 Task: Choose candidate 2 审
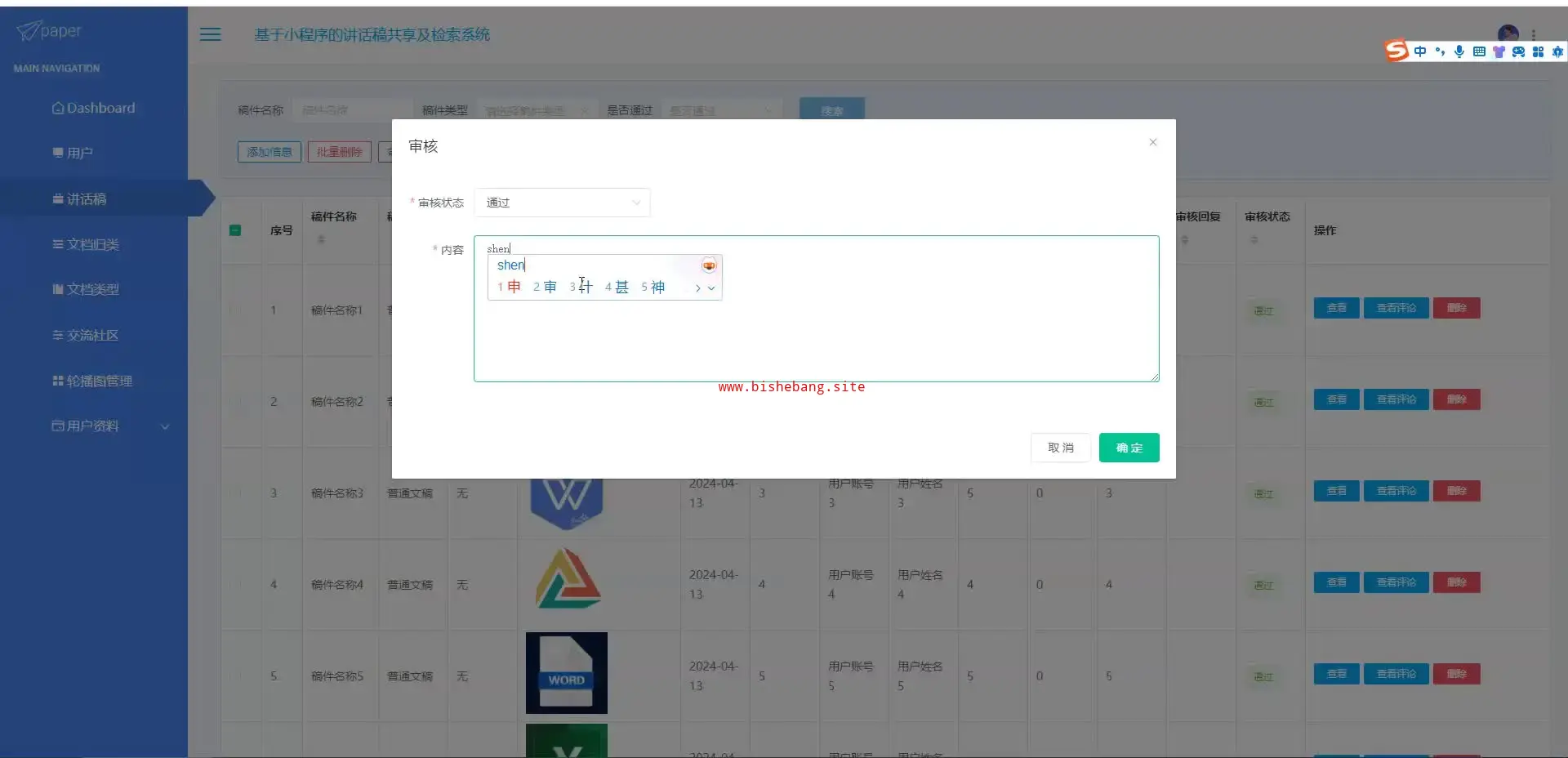click(x=545, y=287)
